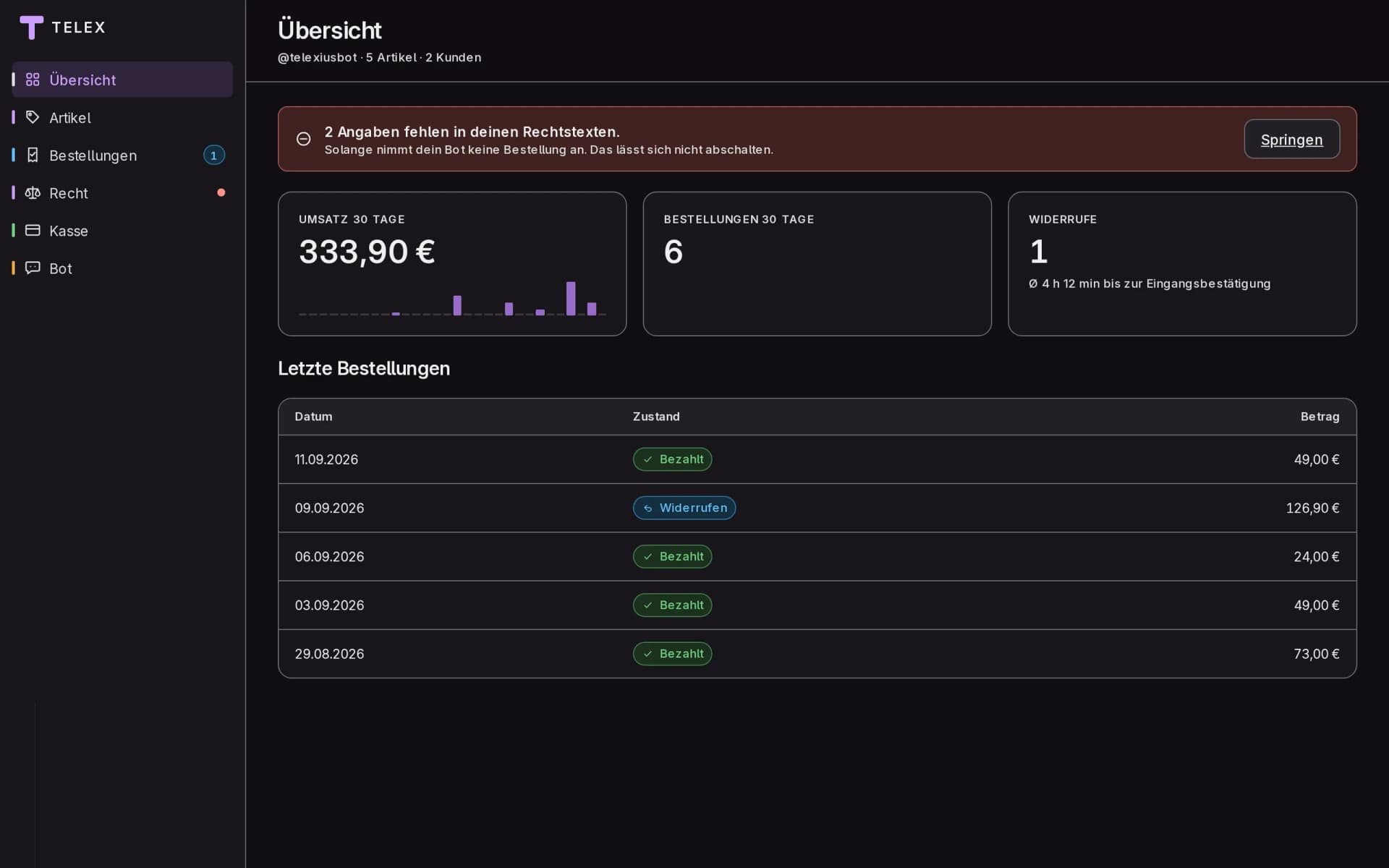Click the warning icon in the red banner

[x=304, y=139]
